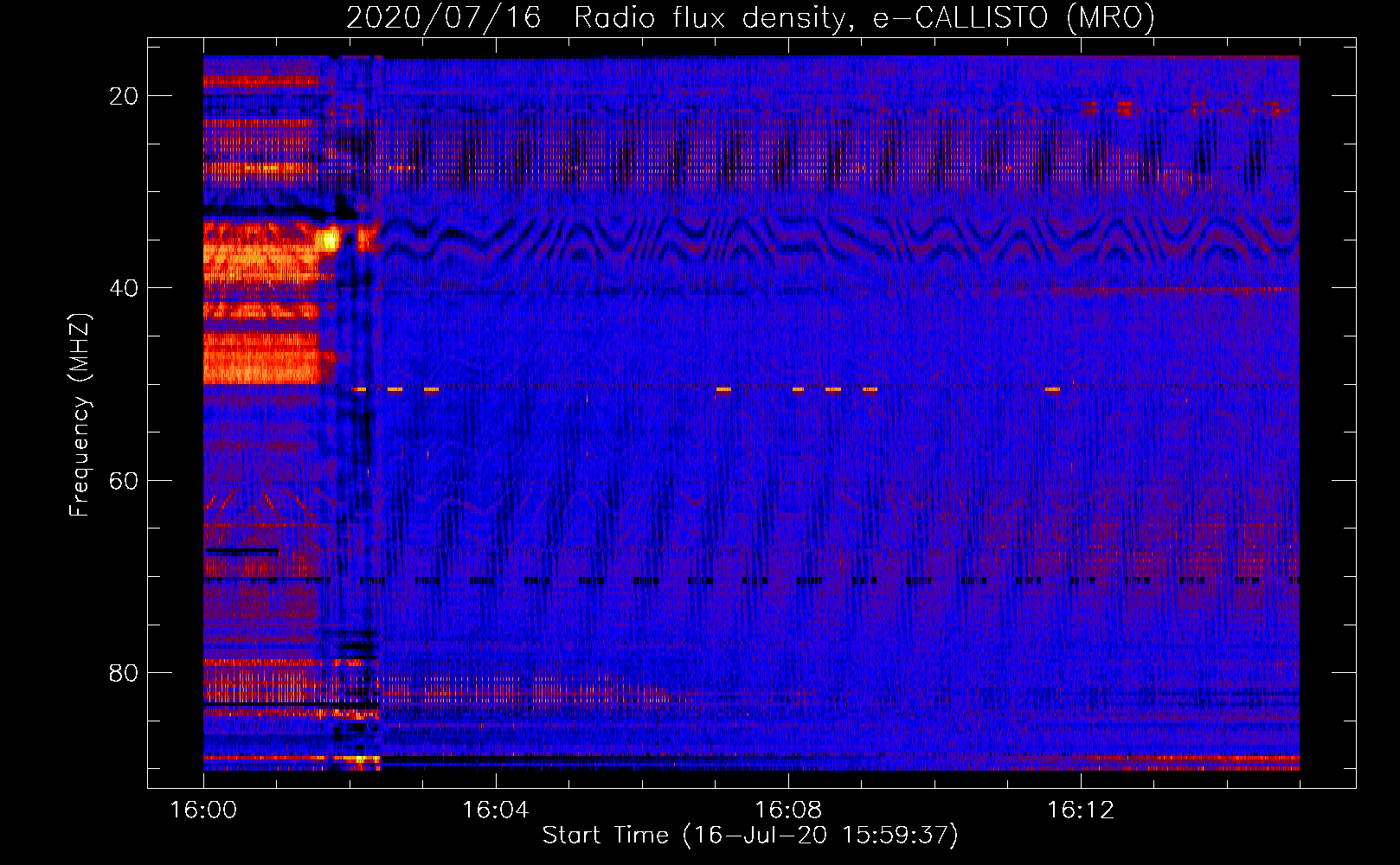Viewport: 1400px width, 865px height.
Task: Click the '60' frequency tick label
Action: [x=124, y=480]
